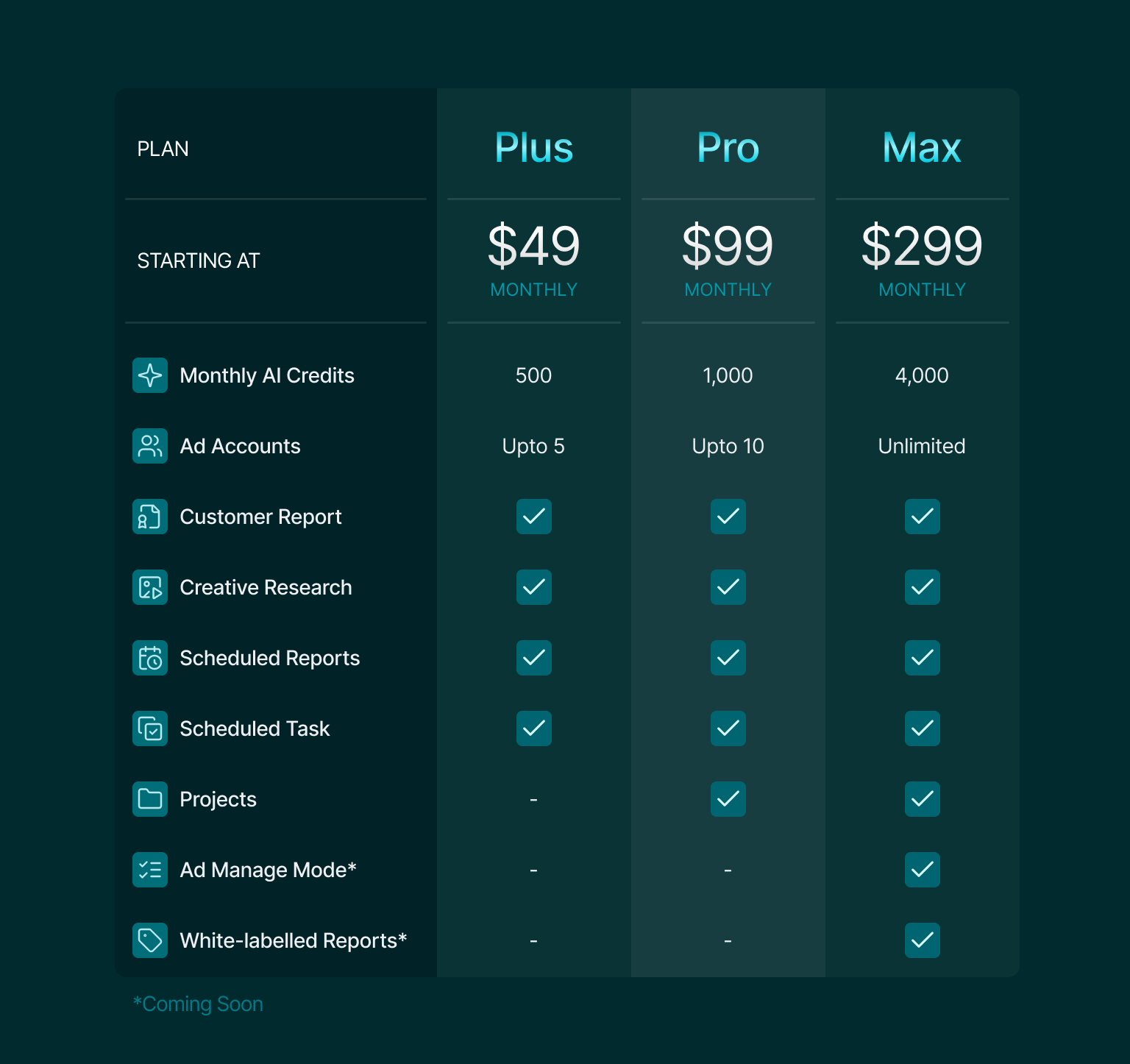The image size is (1130, 1064).
Task: Click the Coming Soon footnote text
Action: tap(198, 1004)
